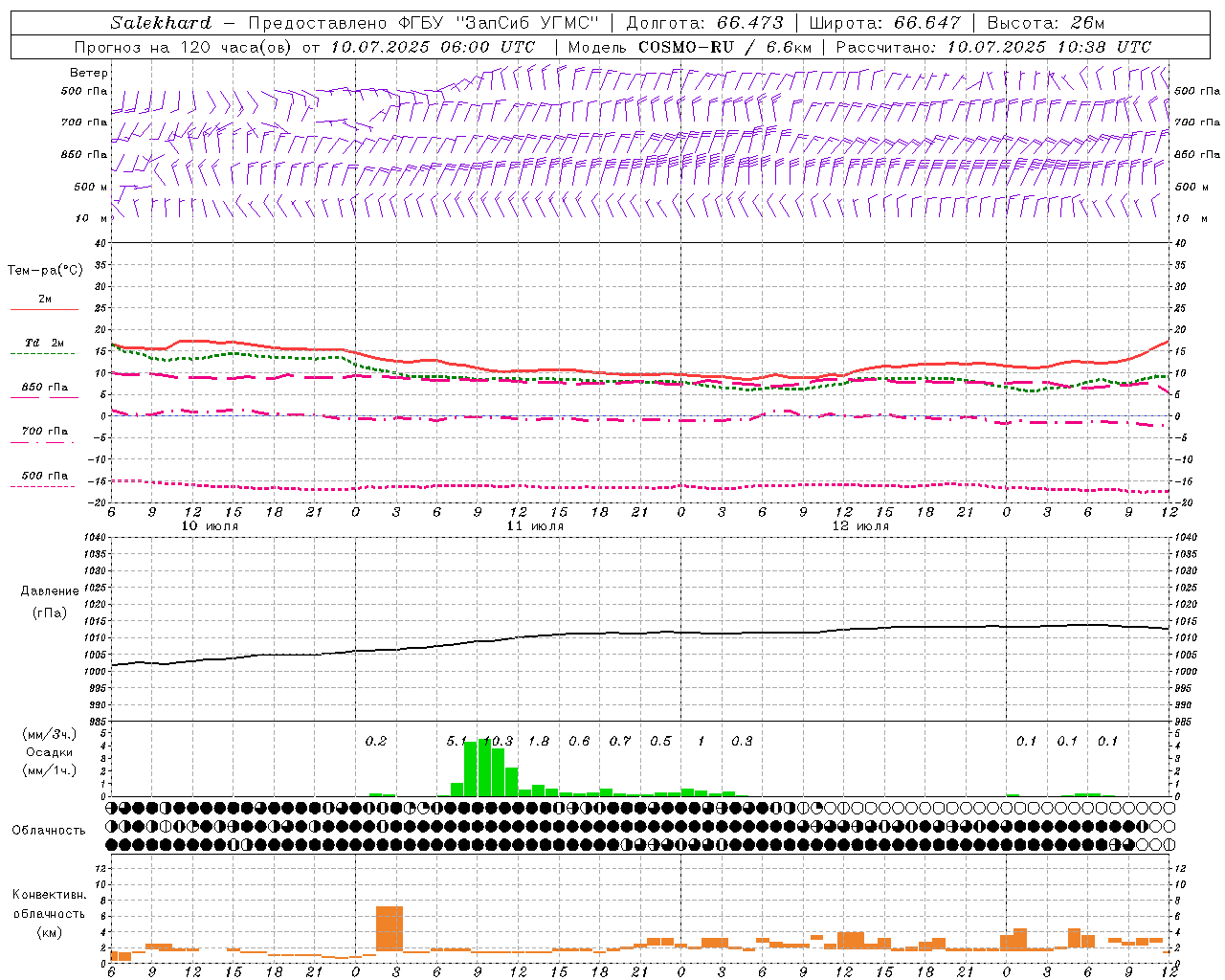Viewport: 1225px width, 980px height.
Task: Click the Облачность panel label
Action: [49, 830]
